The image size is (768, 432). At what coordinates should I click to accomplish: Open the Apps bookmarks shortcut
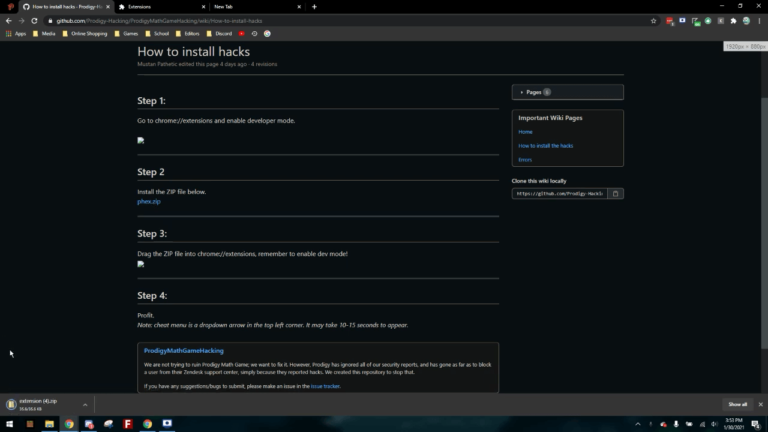(x=16, y=33)
